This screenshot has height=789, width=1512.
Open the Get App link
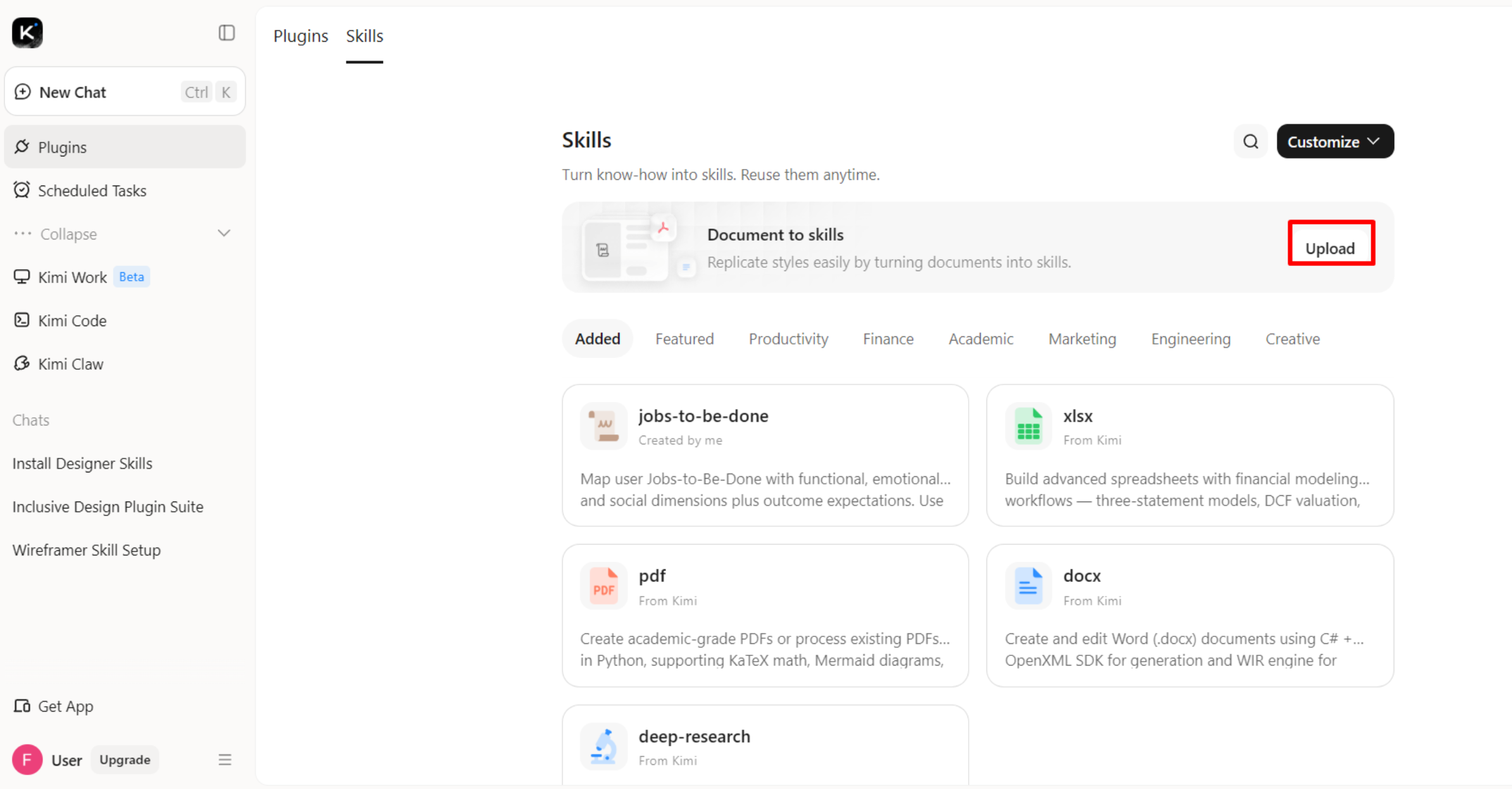(65, 705)
